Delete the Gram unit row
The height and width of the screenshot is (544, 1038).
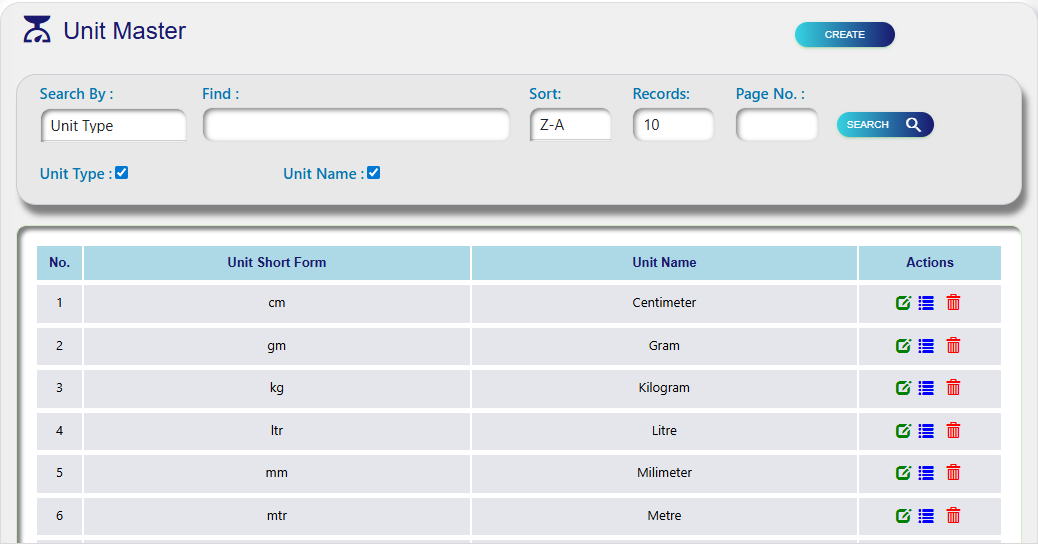953,346
